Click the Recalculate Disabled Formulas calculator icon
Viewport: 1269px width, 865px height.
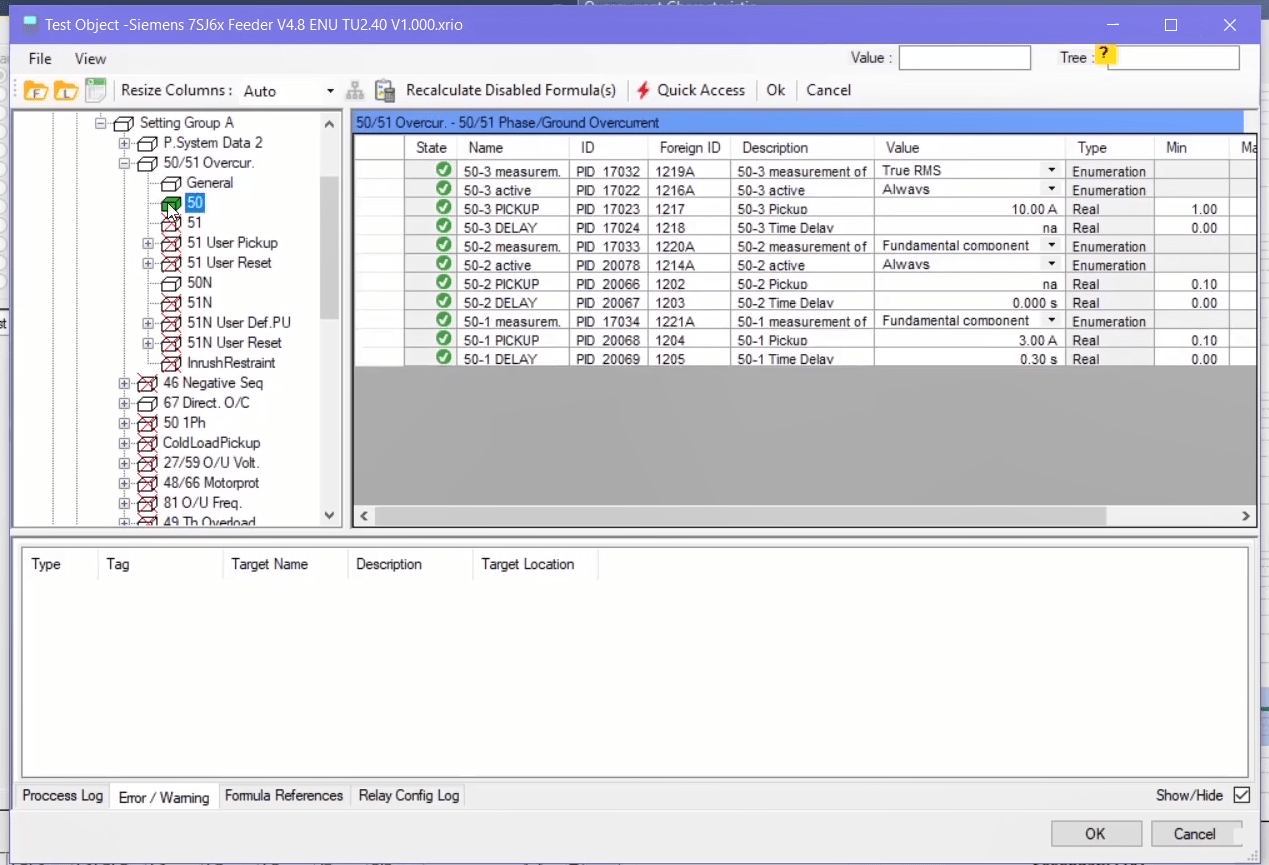(x=385, y=91)
